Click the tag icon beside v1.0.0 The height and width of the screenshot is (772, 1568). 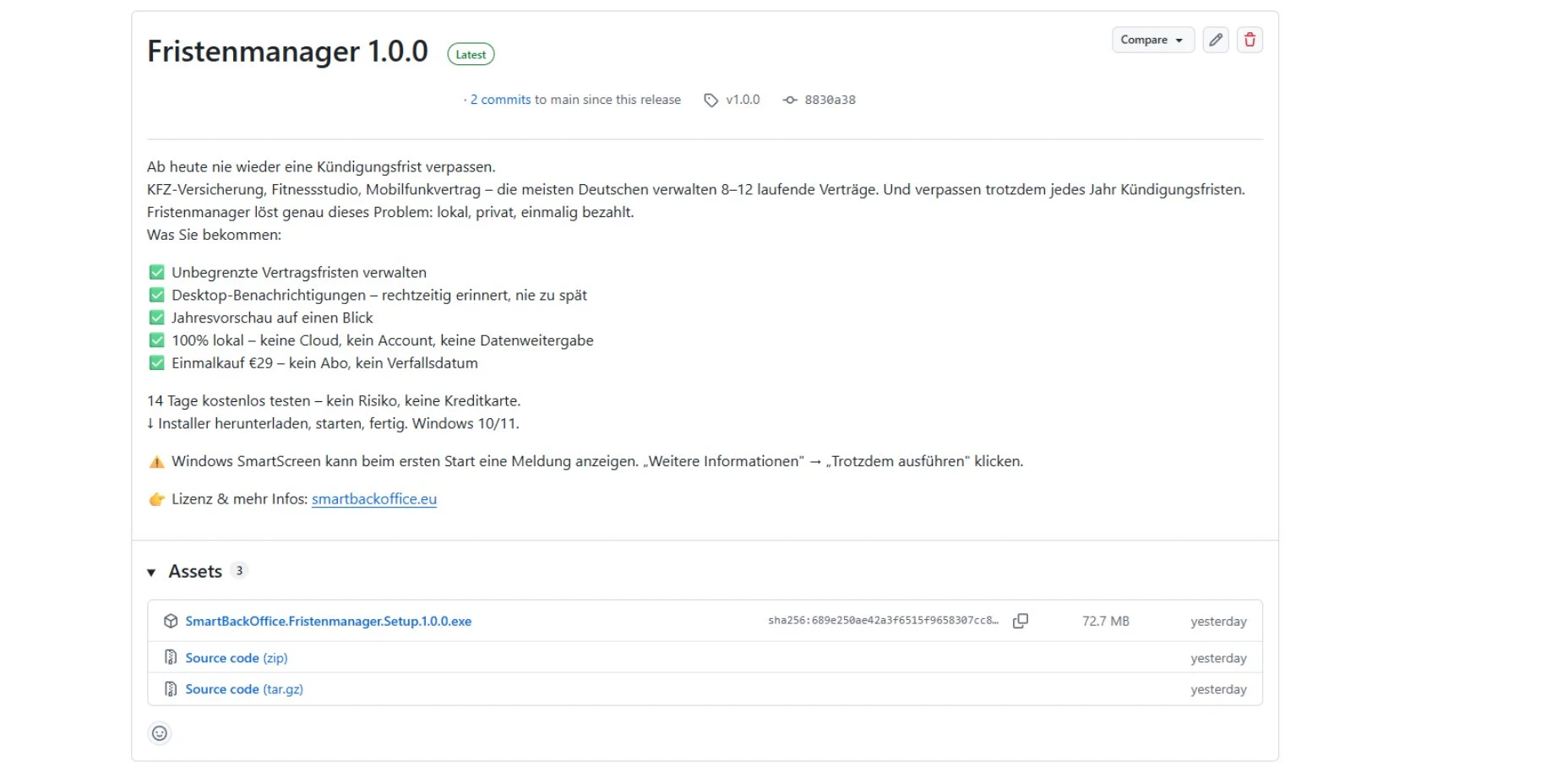pyautogui.click(x=711, y=100)
